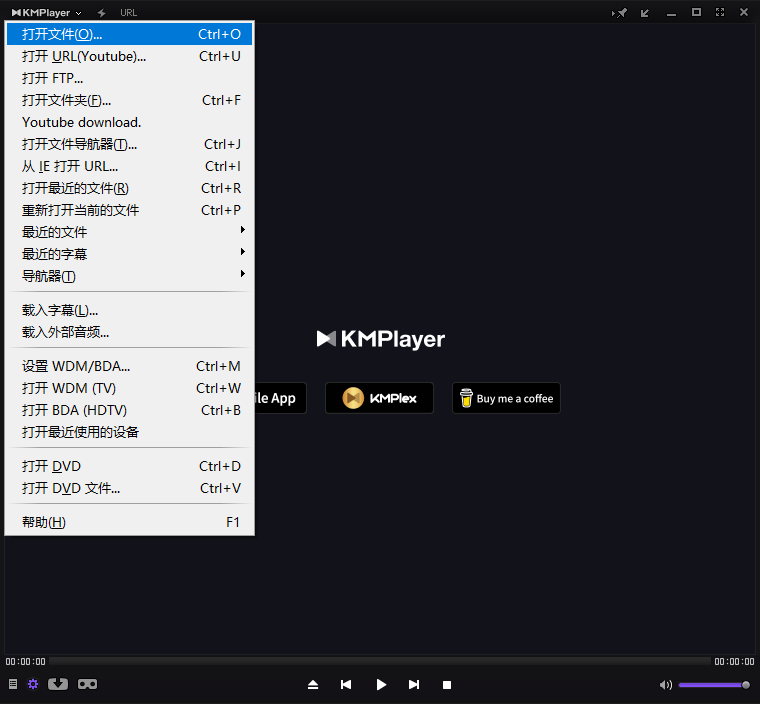The width and height of the screenshot is (760, 704).
Task: Click the lightning bolt icon in title bar
Action: click(101, 13)
